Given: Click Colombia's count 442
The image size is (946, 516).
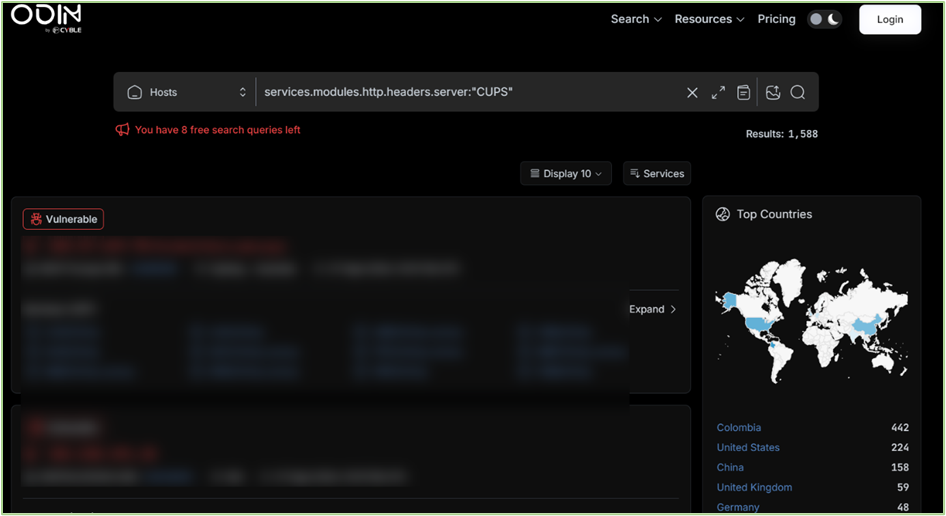Looking at the screenshot, I should 900,427.
